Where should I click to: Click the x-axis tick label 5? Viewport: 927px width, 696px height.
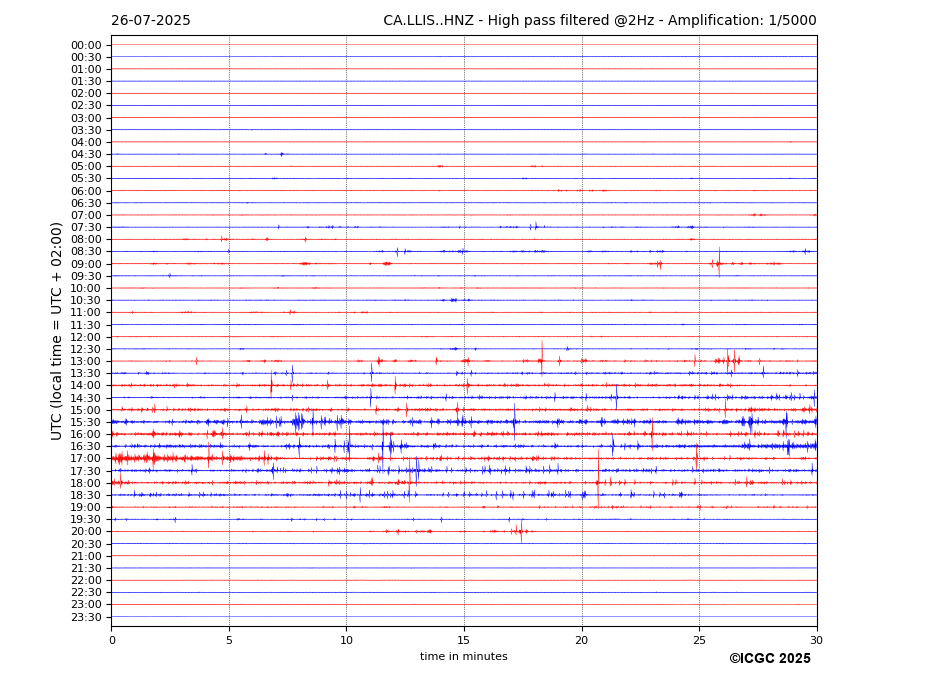pyautogui.click(x=229, y=640)
